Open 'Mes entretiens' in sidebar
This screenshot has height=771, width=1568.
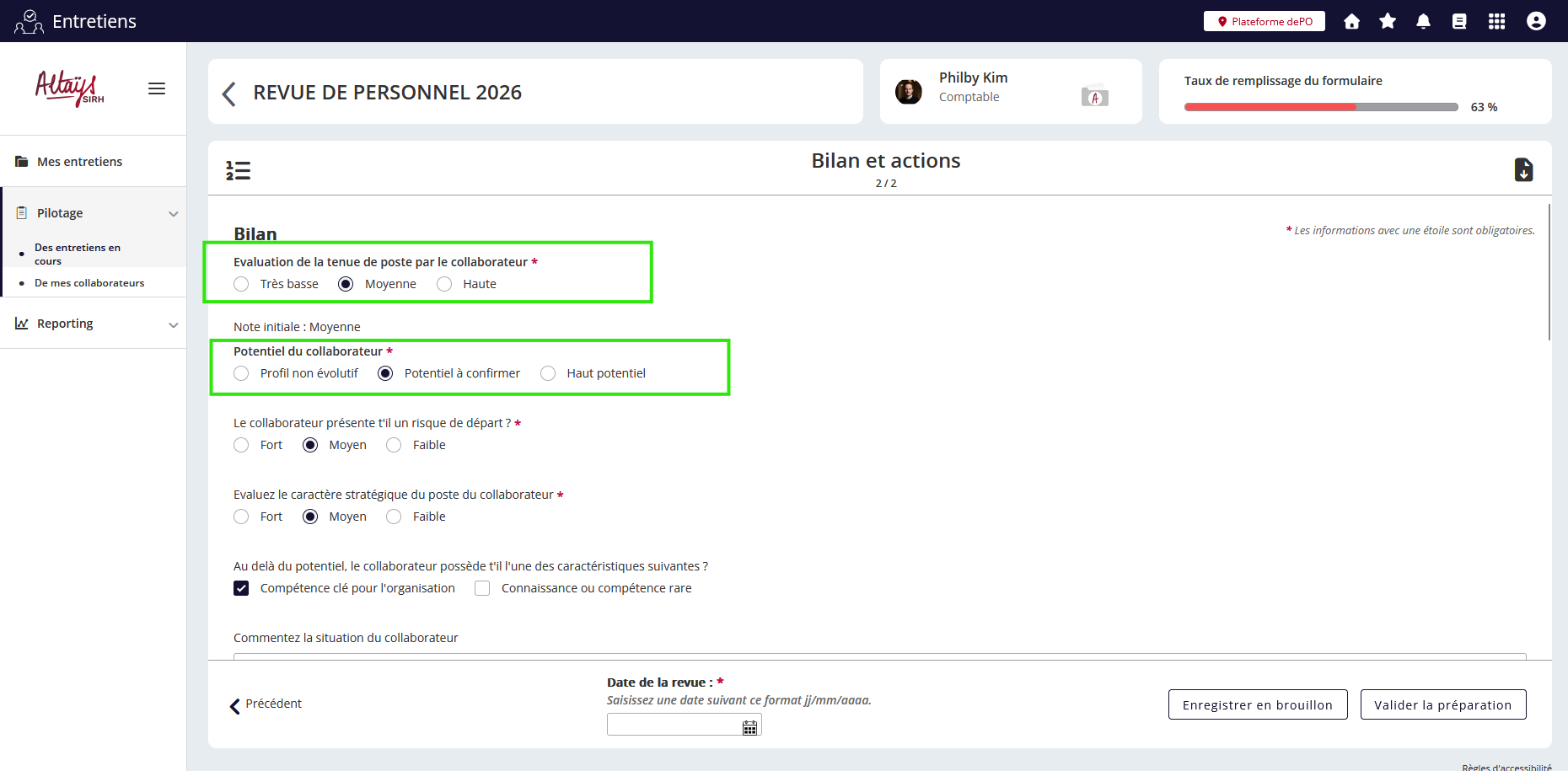point(79,162)
